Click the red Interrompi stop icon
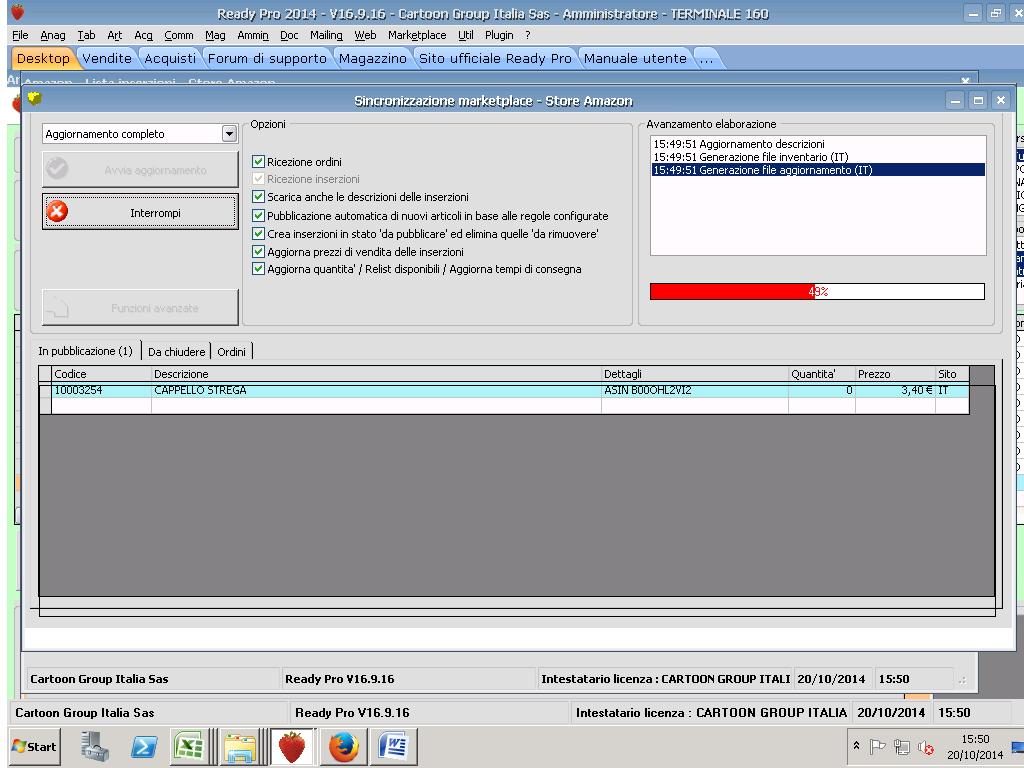 point(57,212)
